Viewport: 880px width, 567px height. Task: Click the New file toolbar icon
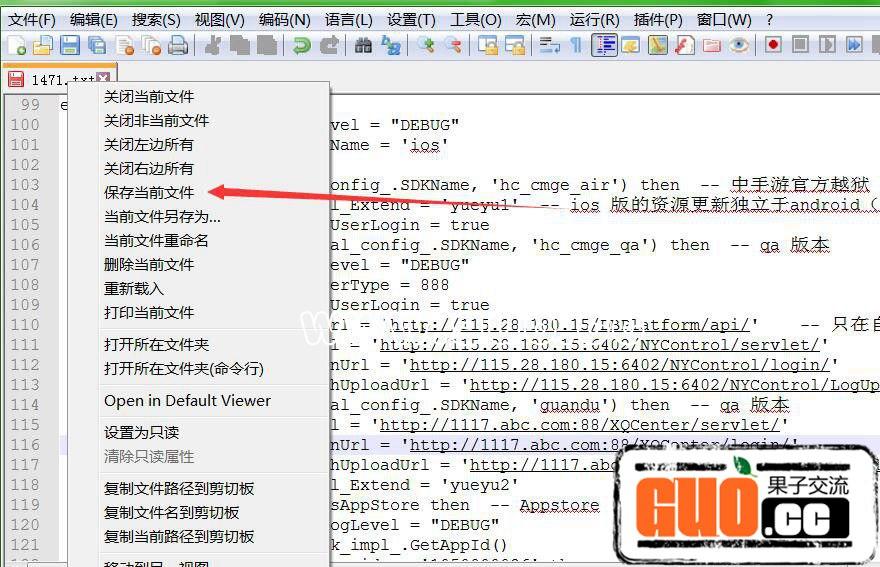17,45
